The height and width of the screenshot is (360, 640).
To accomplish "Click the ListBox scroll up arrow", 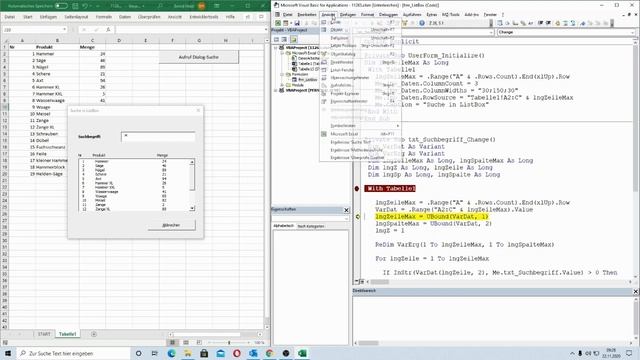I will click(x=192, y=162).
